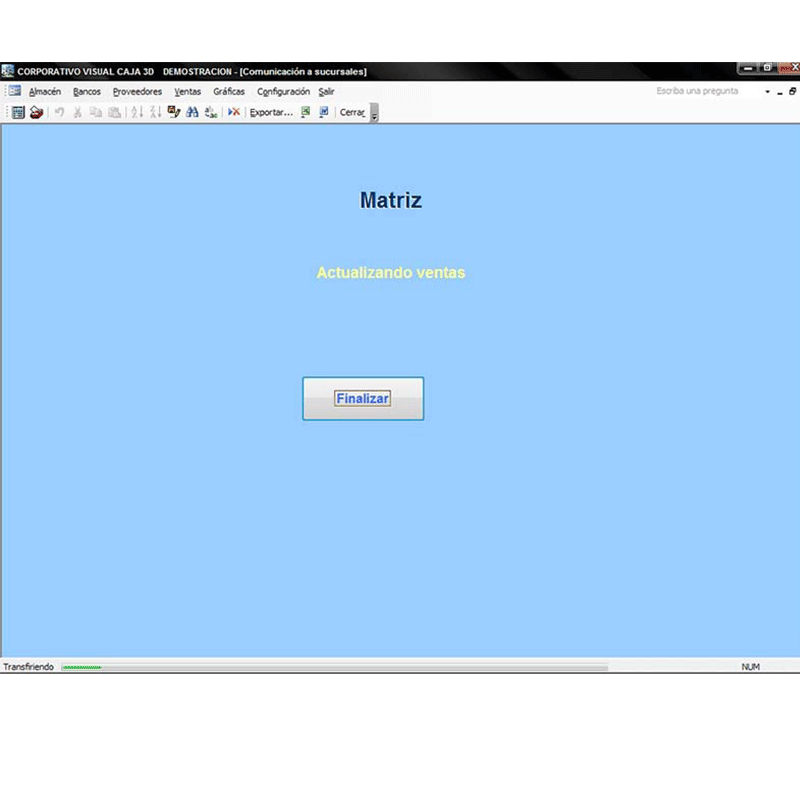Click the Transfiriendo progress bar
This screenshot has width=800, height=800.
coord(333,667)
